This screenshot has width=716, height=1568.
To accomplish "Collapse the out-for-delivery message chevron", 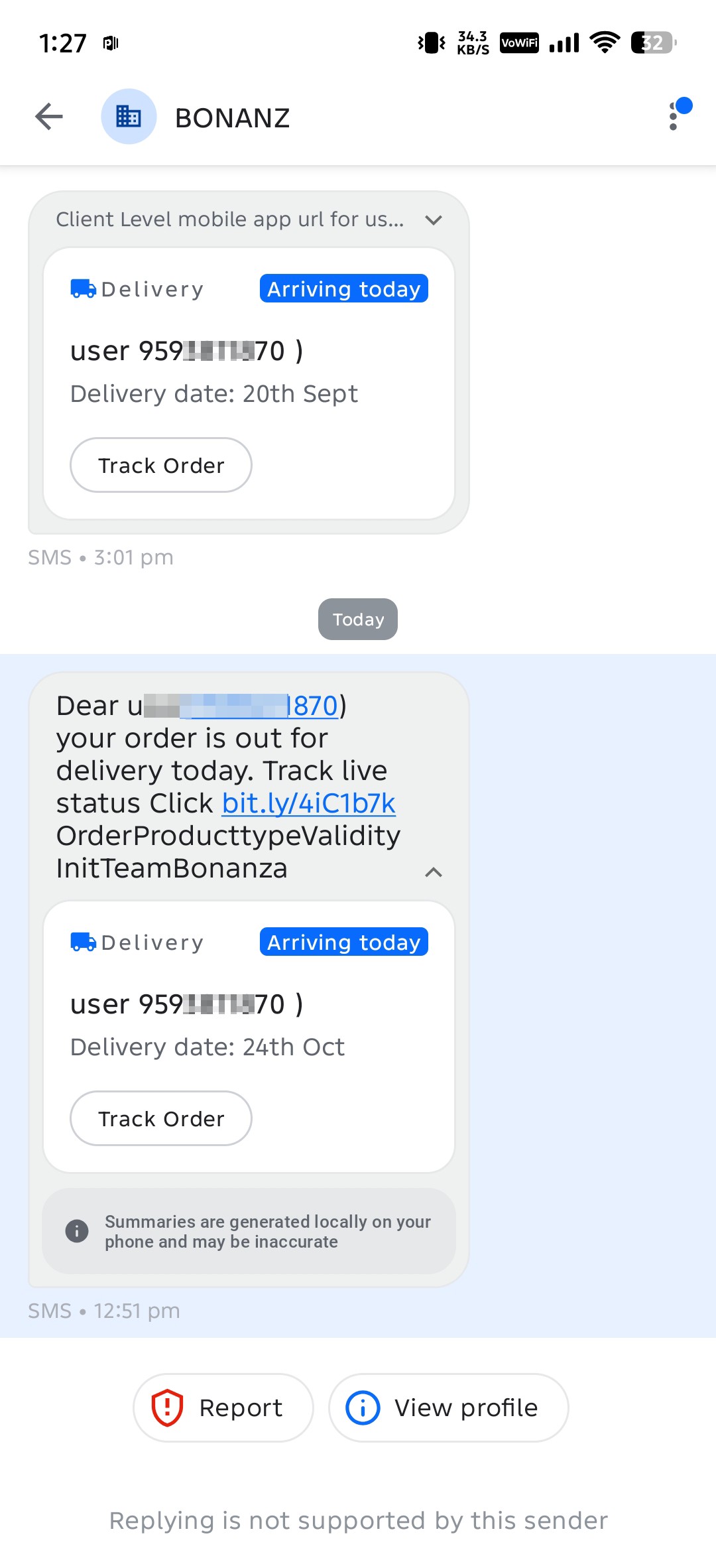I will [x=434, y=872].
